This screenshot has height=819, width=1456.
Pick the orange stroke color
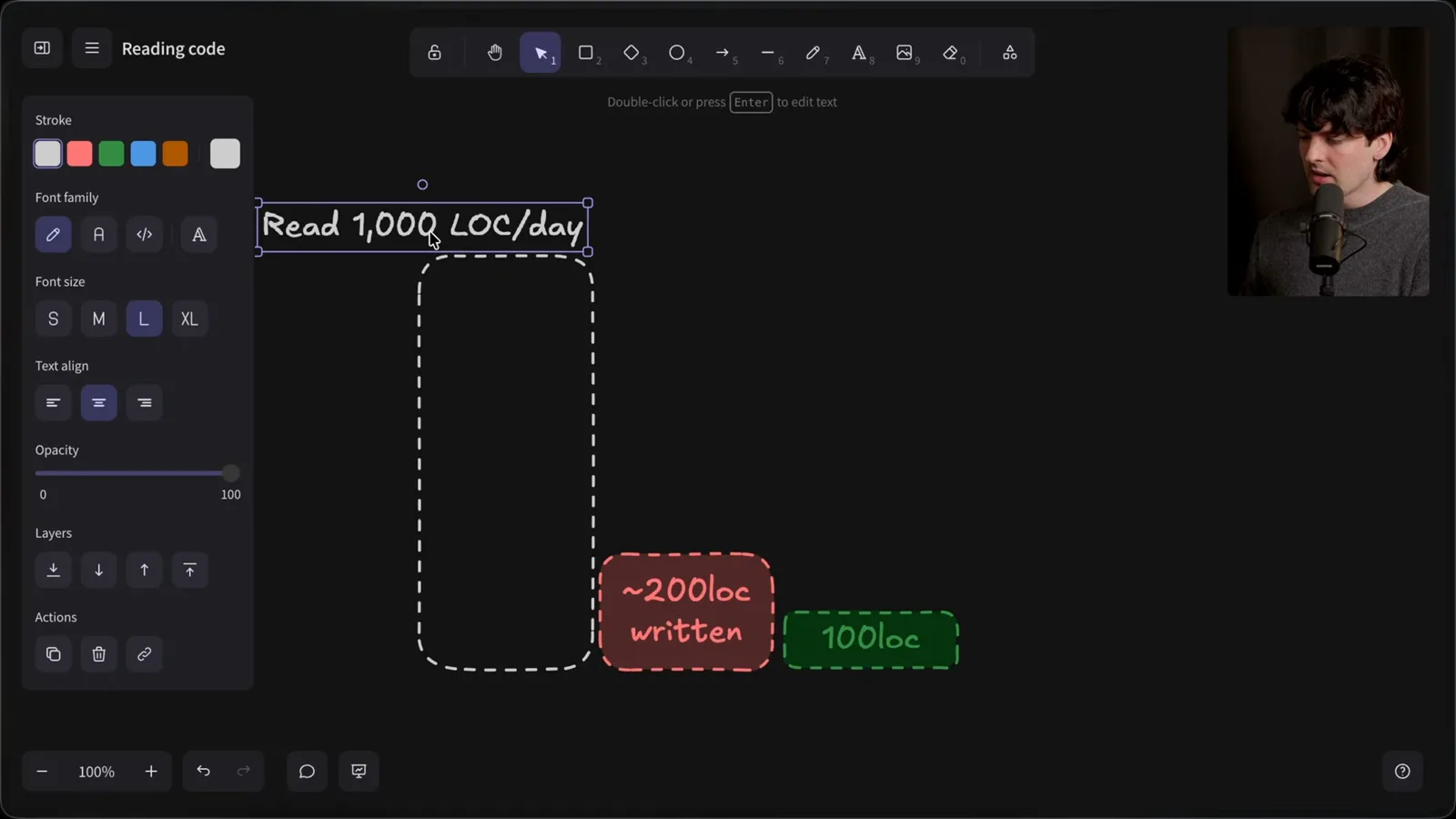(x=175, y=154)
